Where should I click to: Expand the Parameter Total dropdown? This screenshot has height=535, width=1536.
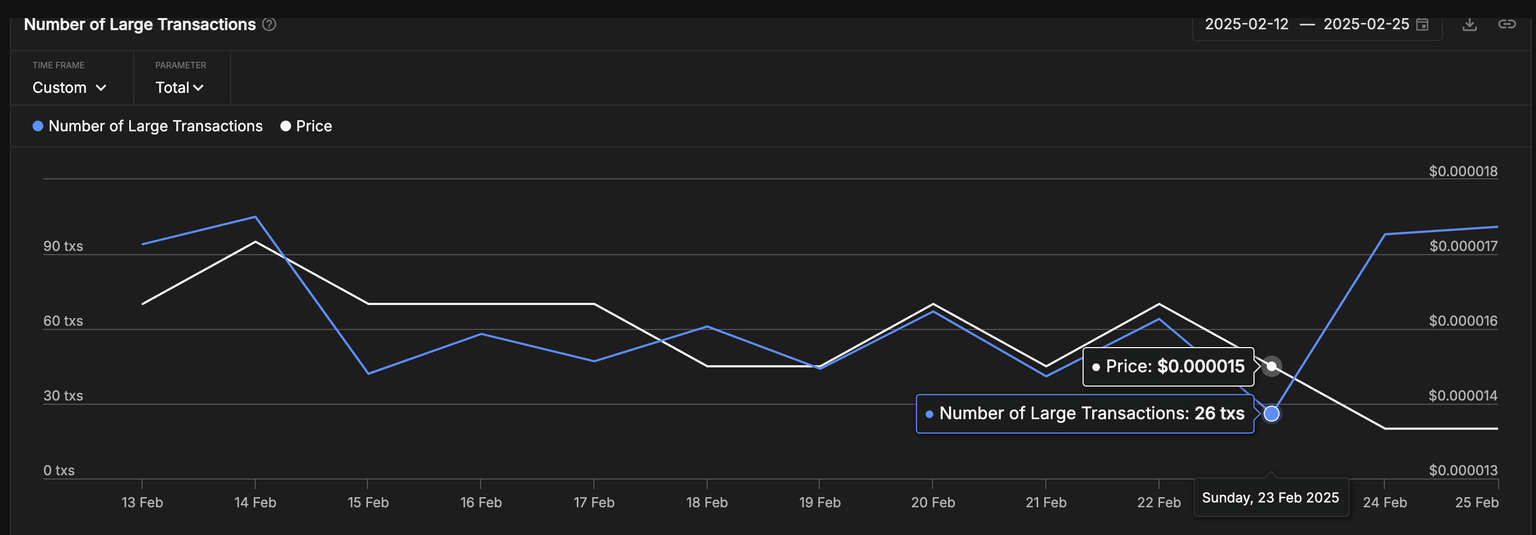pyautogui.click(x=180, y=88)
